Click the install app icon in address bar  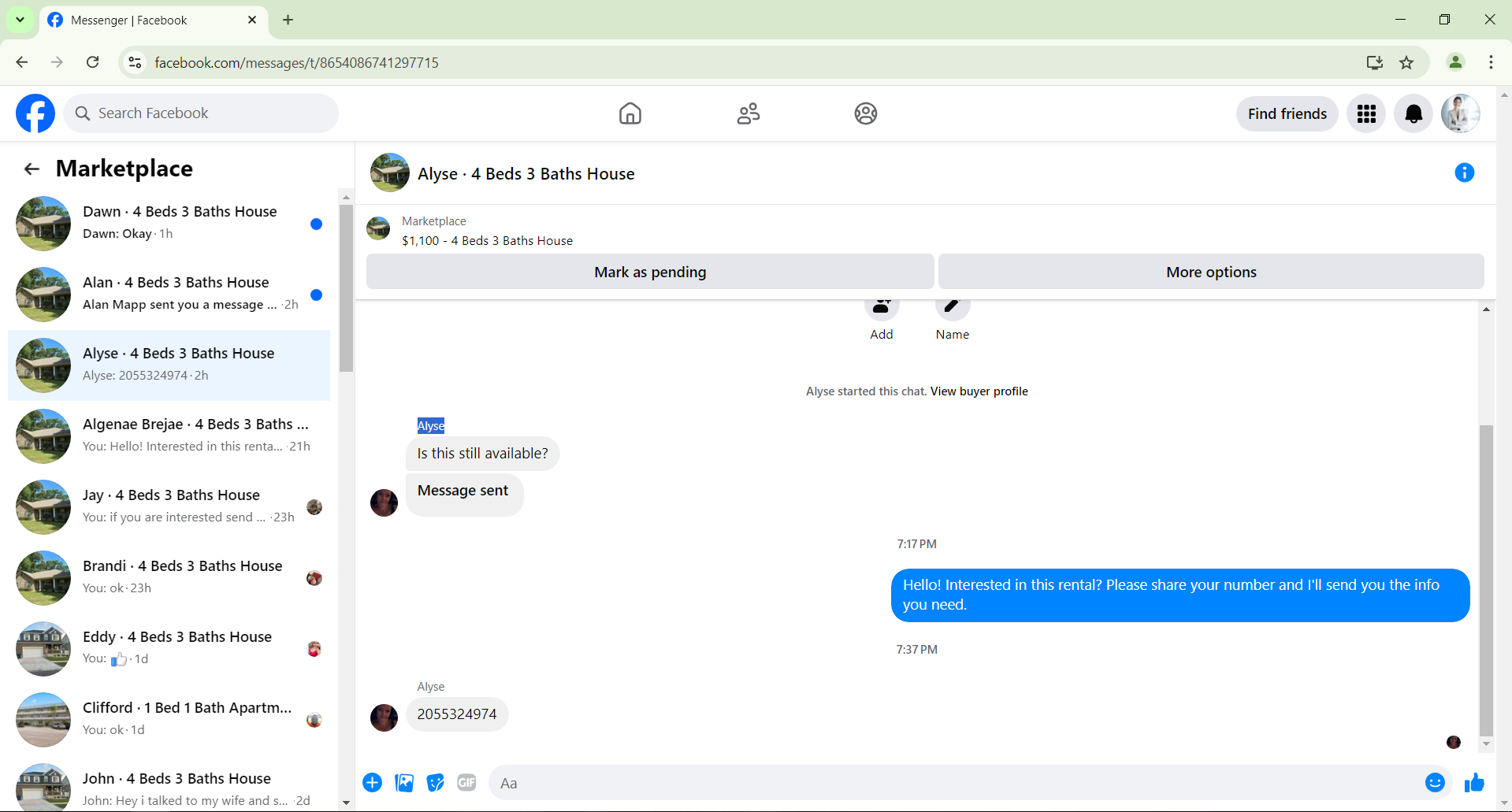tap(1375, 62)
